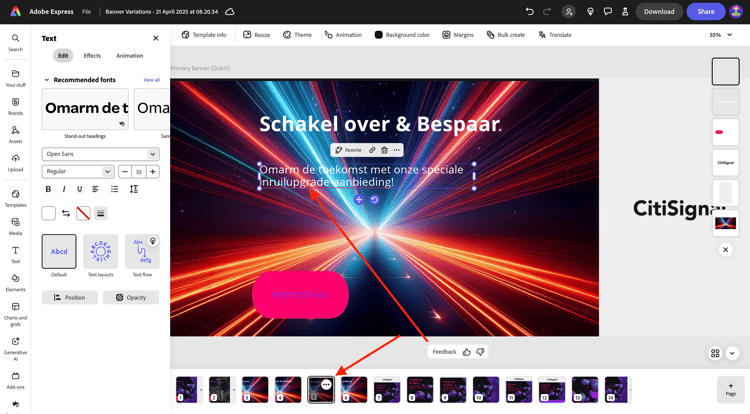Viewport: 750px width, 414px height.
Task: Toggle italic formatting
Action: (64, 189)
